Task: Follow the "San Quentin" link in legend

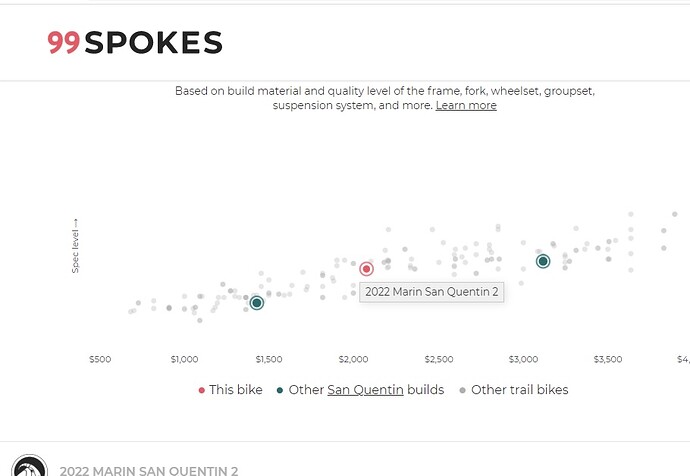Action: pyautogui.click(x=365, y=390)
